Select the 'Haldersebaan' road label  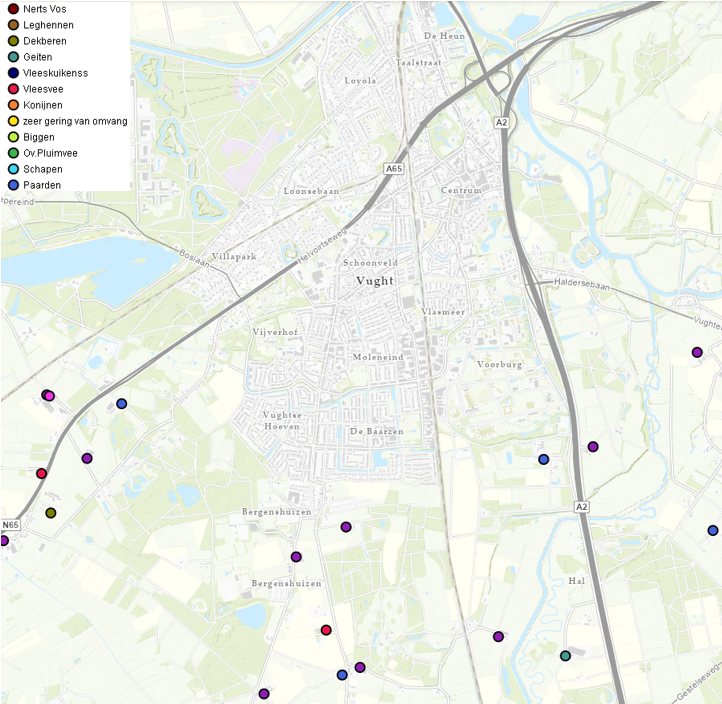click(582, 284)
